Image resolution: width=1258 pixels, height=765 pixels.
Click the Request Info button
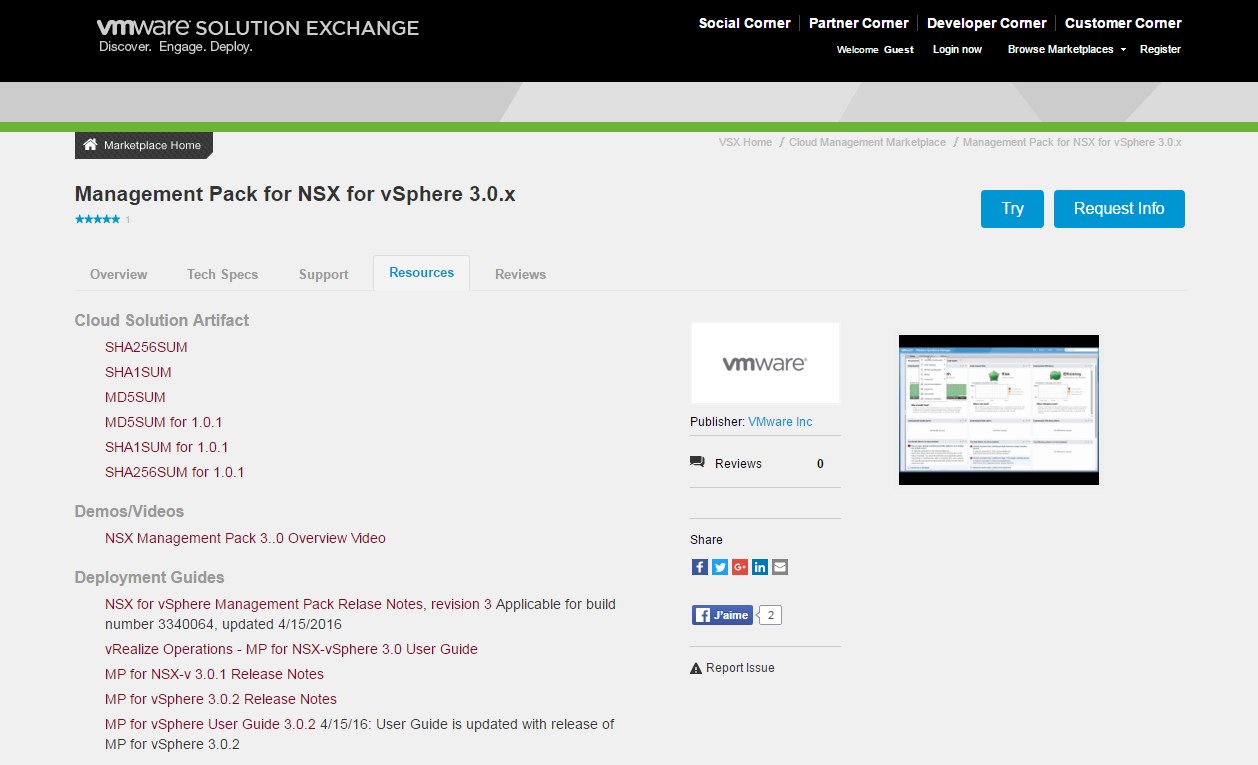pos(1118,209)
